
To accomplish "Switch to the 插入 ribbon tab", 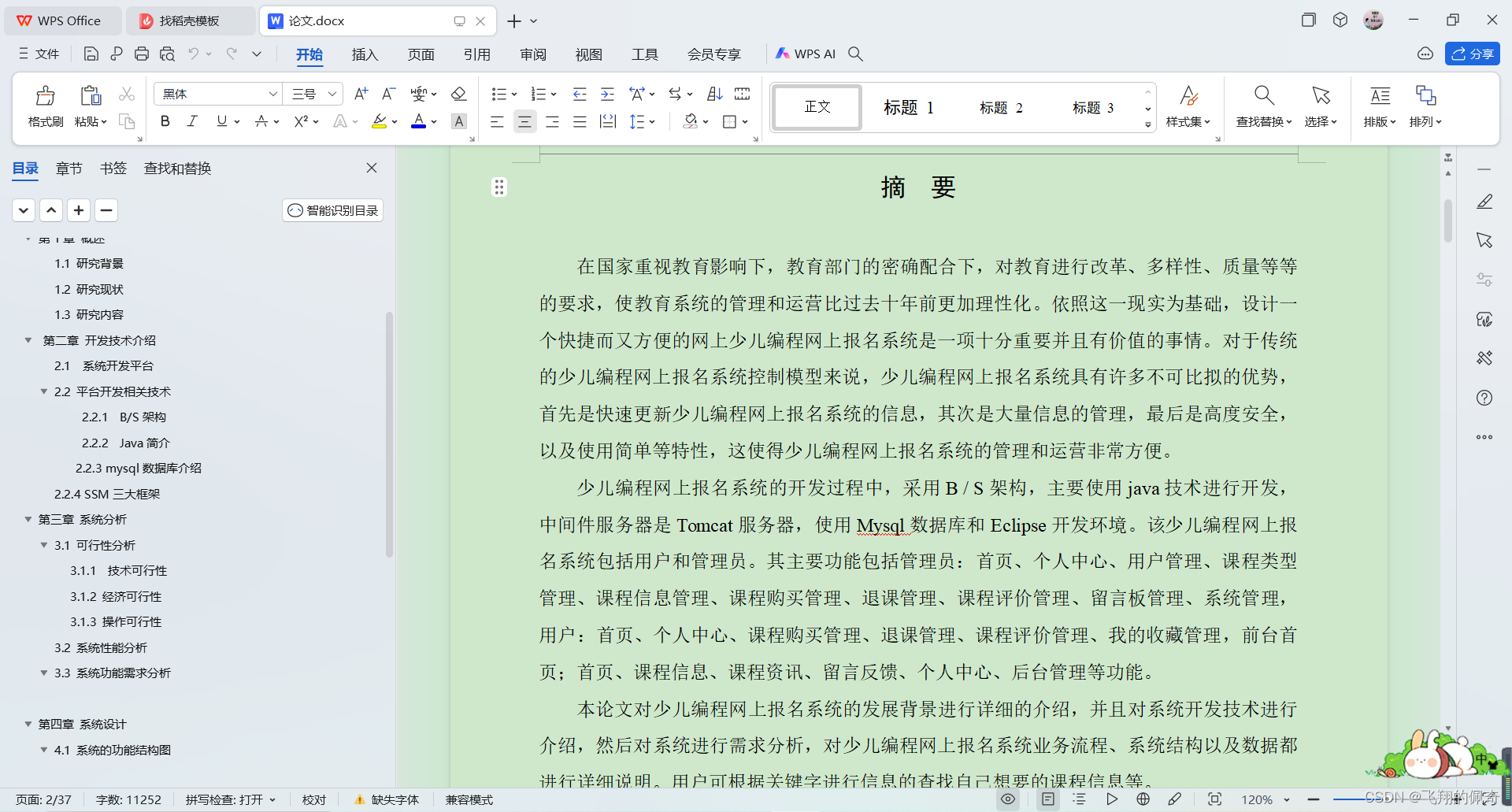I will 365,54.
